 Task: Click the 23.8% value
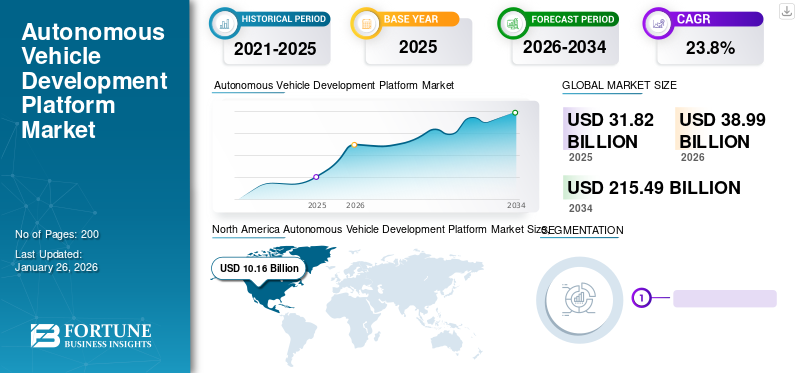(x=710, y=48)
